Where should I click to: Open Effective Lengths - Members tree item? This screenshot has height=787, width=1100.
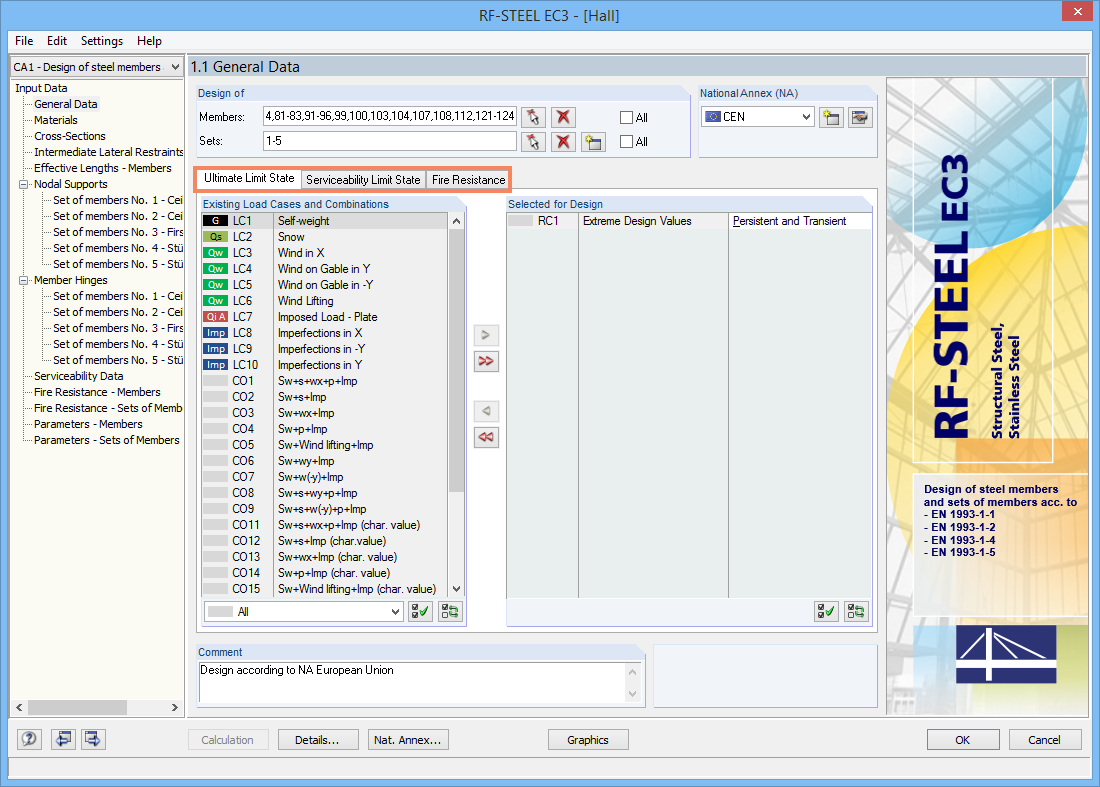(102, 169)
